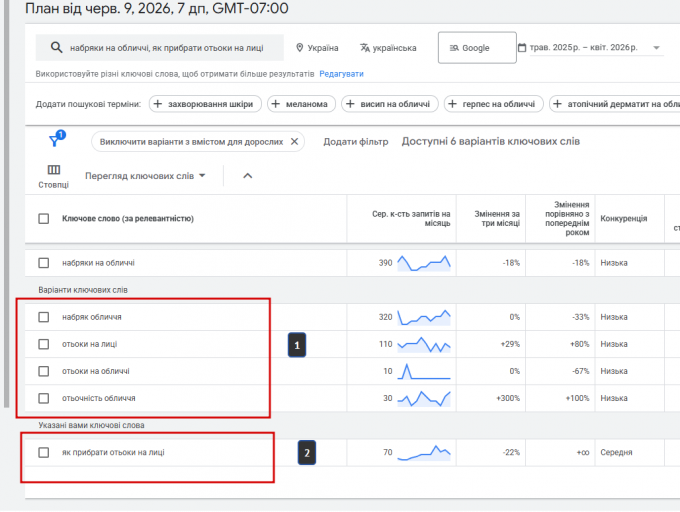Sort by Змінення порівняно з попереднім роком header
This screenshot has width=680, height=512.
[567, 218]
